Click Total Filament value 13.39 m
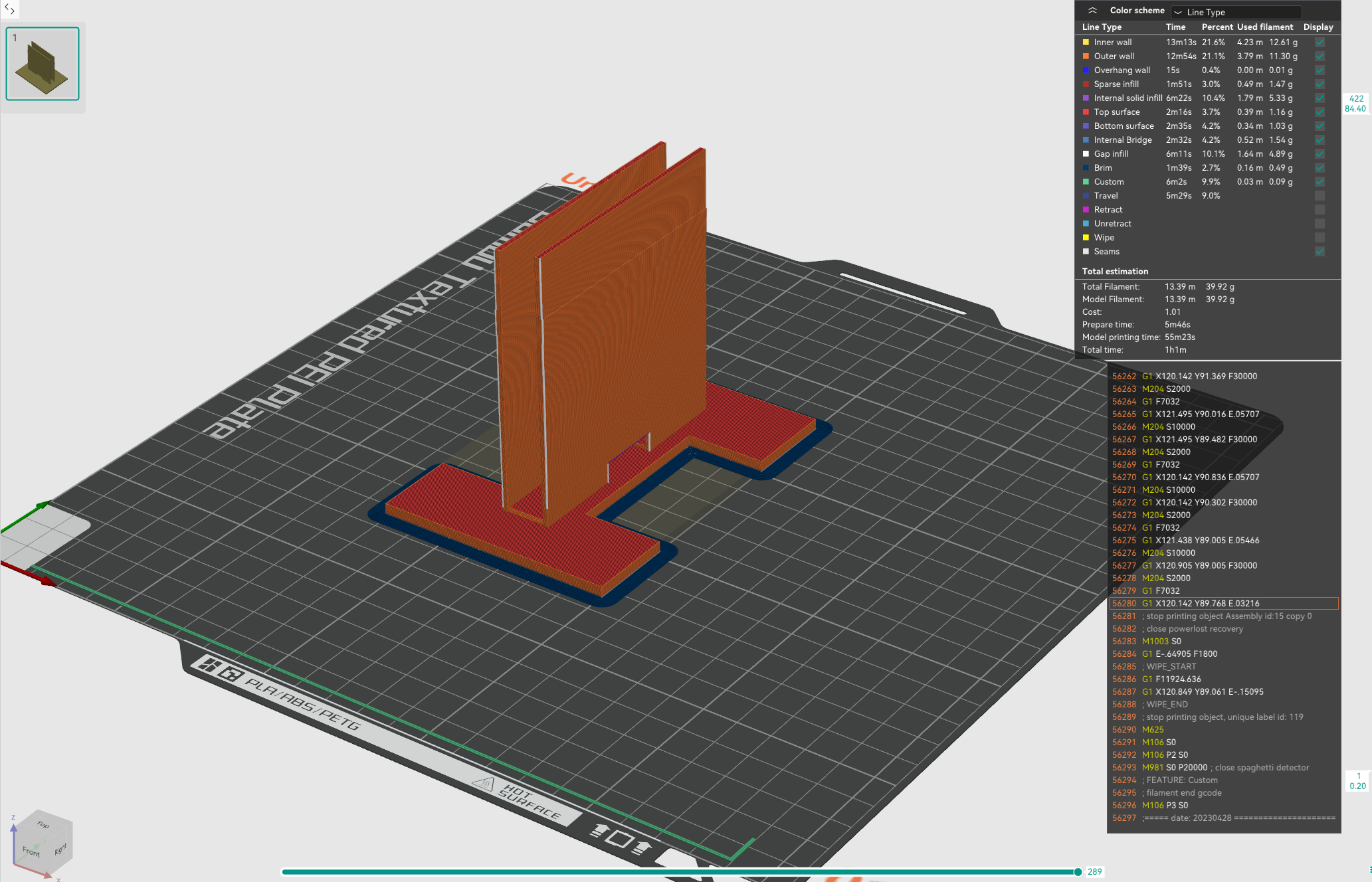This screenshot has height=882, width=1372. click(x=1179, y=287)
